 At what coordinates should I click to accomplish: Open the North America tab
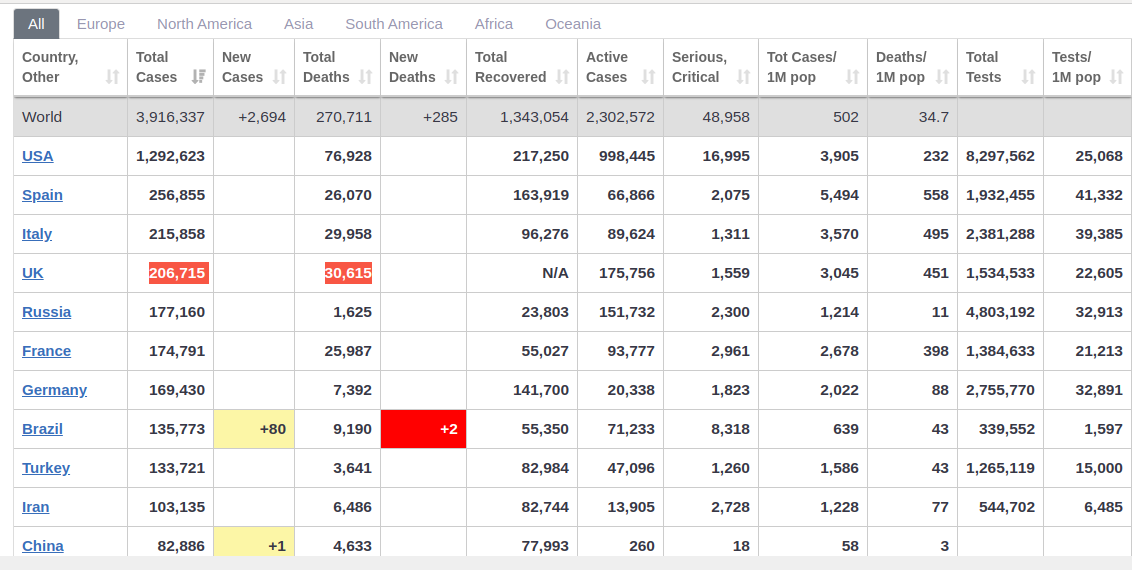pyautogui.click(x=204, y=24)
